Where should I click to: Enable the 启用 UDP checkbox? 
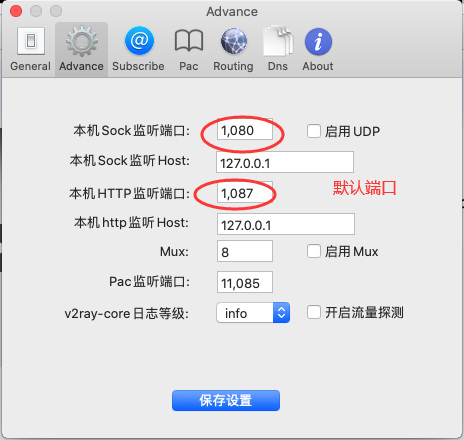point(314,131)
